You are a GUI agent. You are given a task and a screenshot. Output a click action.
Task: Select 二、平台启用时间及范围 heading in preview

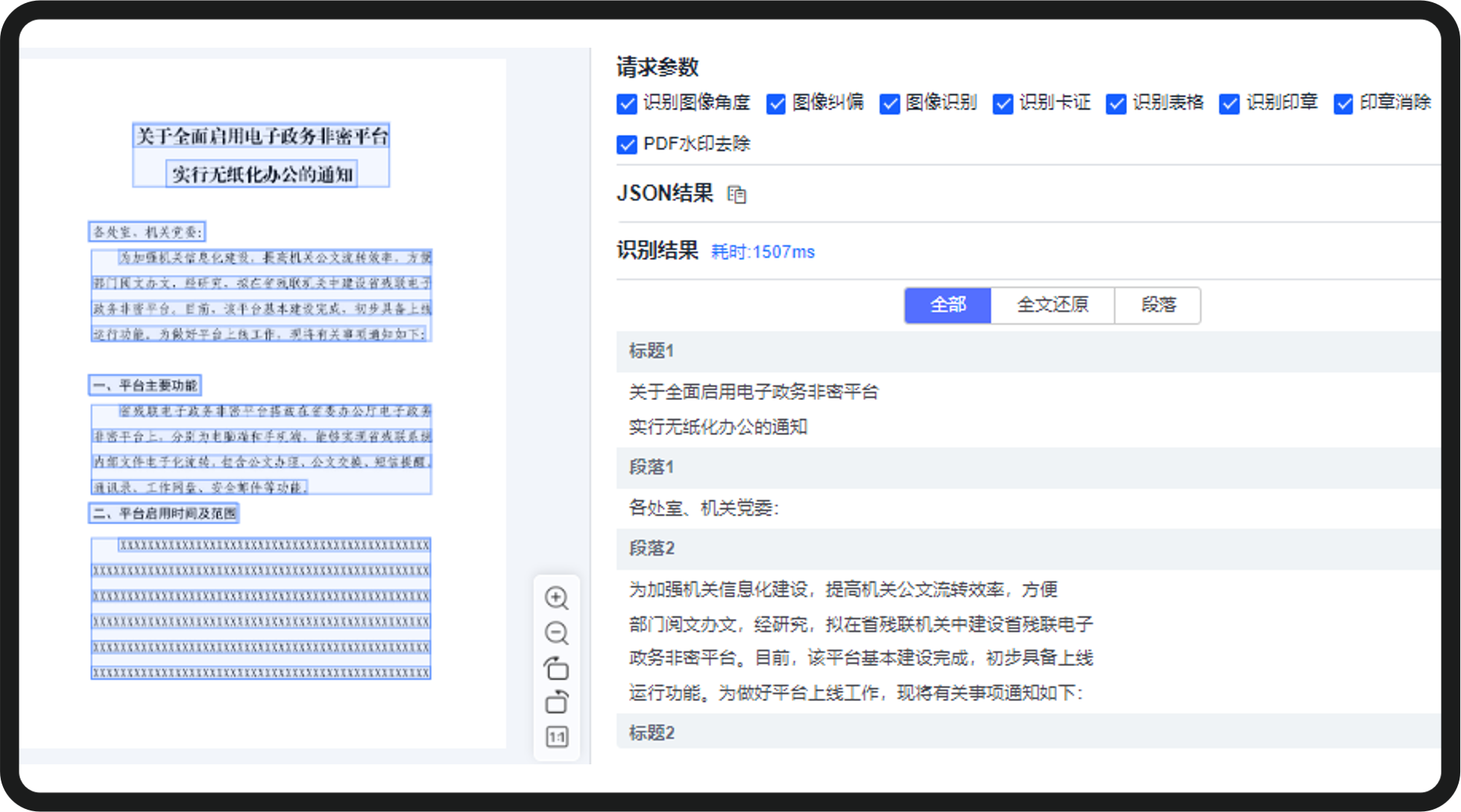[x=164, y=513]
